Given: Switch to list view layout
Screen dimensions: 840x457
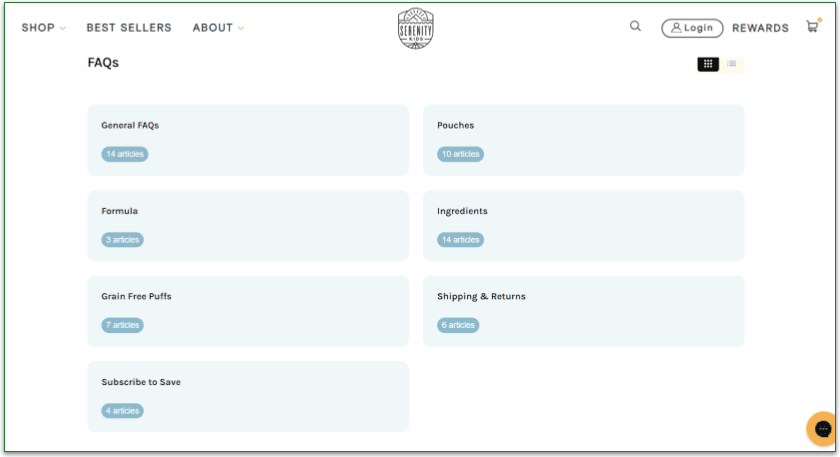Looking at the screenshot, I should (x=732, y=64).
